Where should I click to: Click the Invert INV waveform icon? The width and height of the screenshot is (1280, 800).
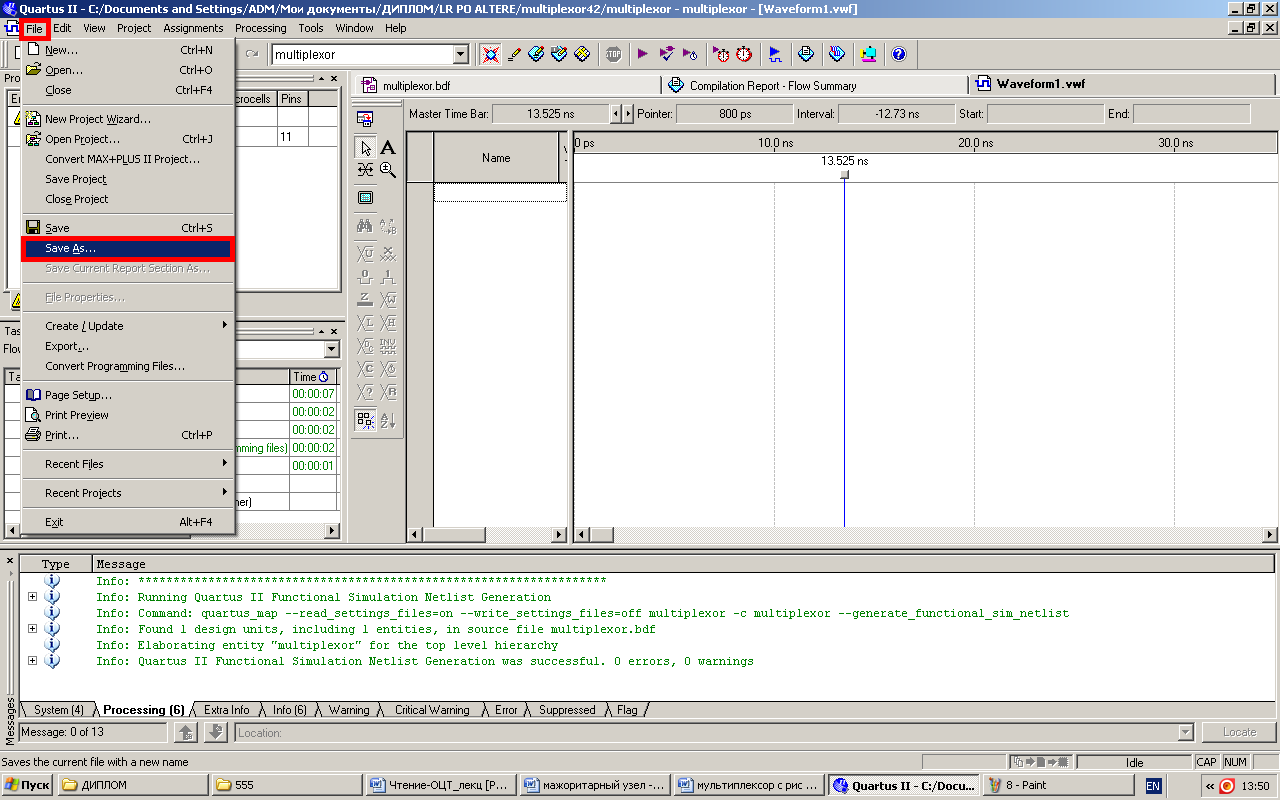(388, 346)
